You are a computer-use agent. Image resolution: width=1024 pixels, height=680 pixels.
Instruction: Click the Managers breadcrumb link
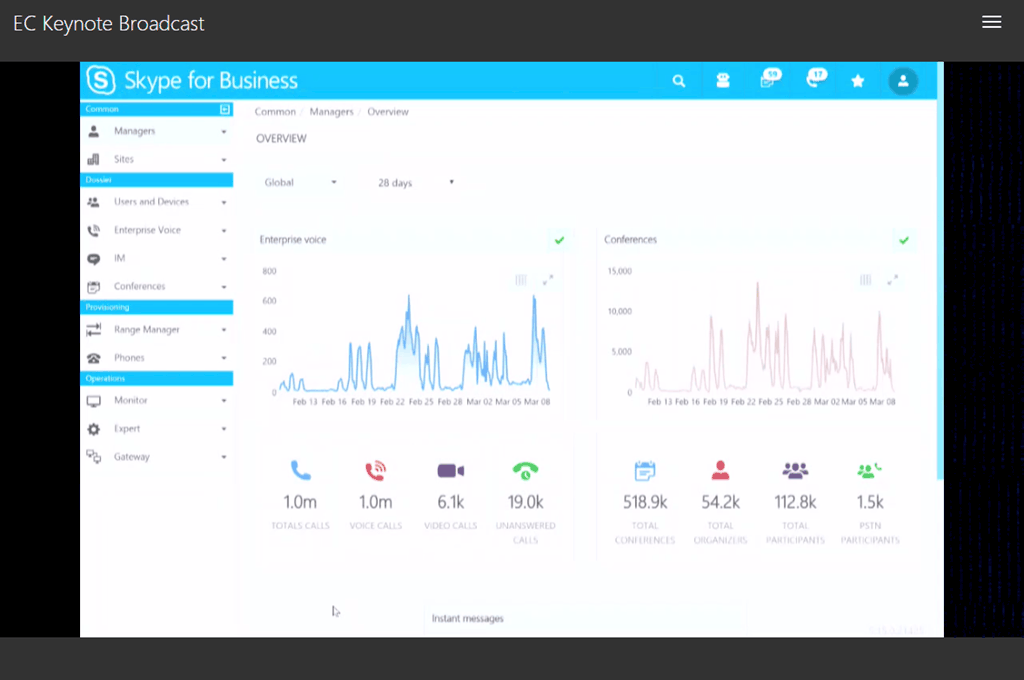[x=331, y=112]
